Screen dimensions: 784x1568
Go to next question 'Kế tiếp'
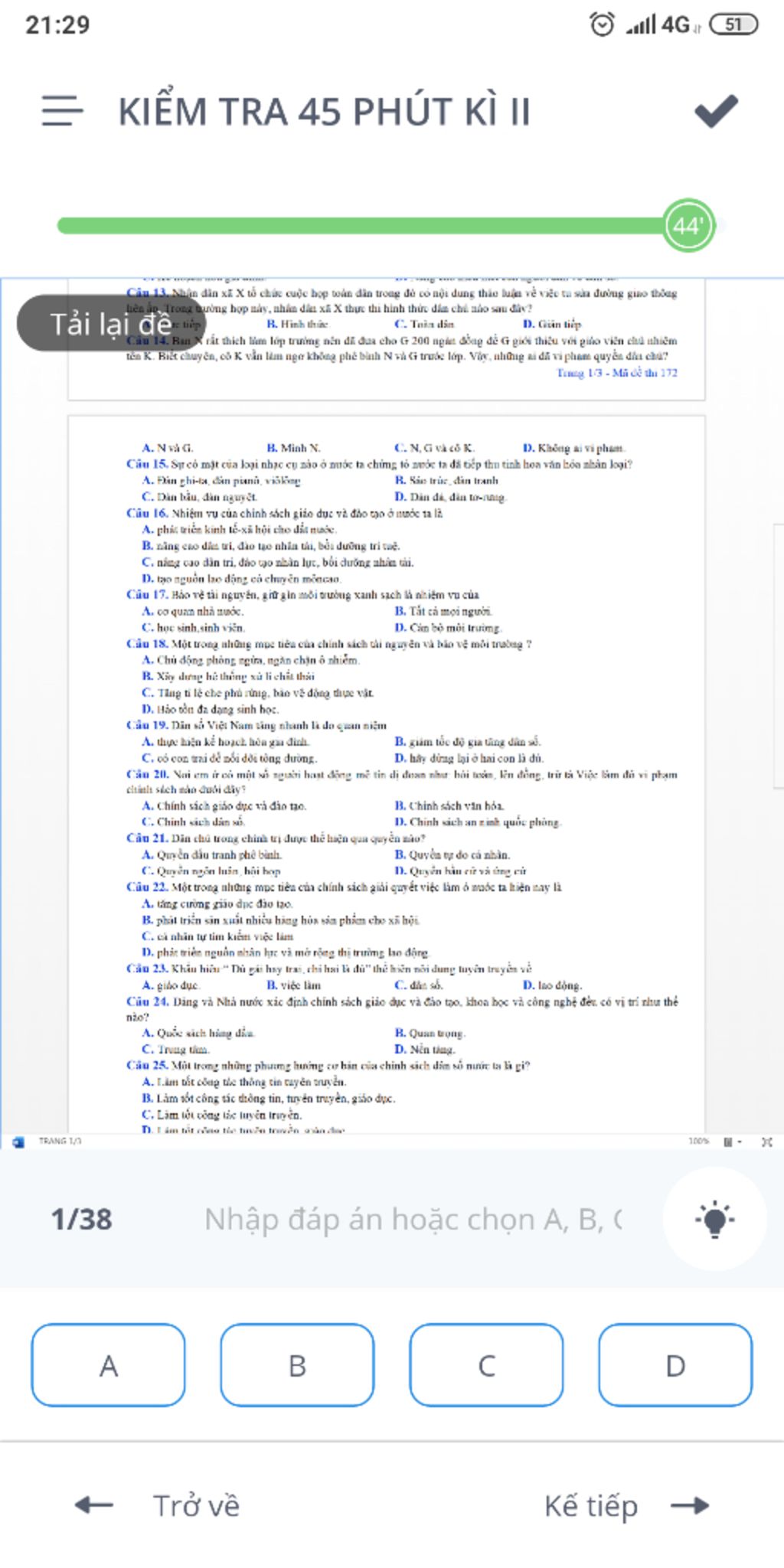coord(626,1505)
